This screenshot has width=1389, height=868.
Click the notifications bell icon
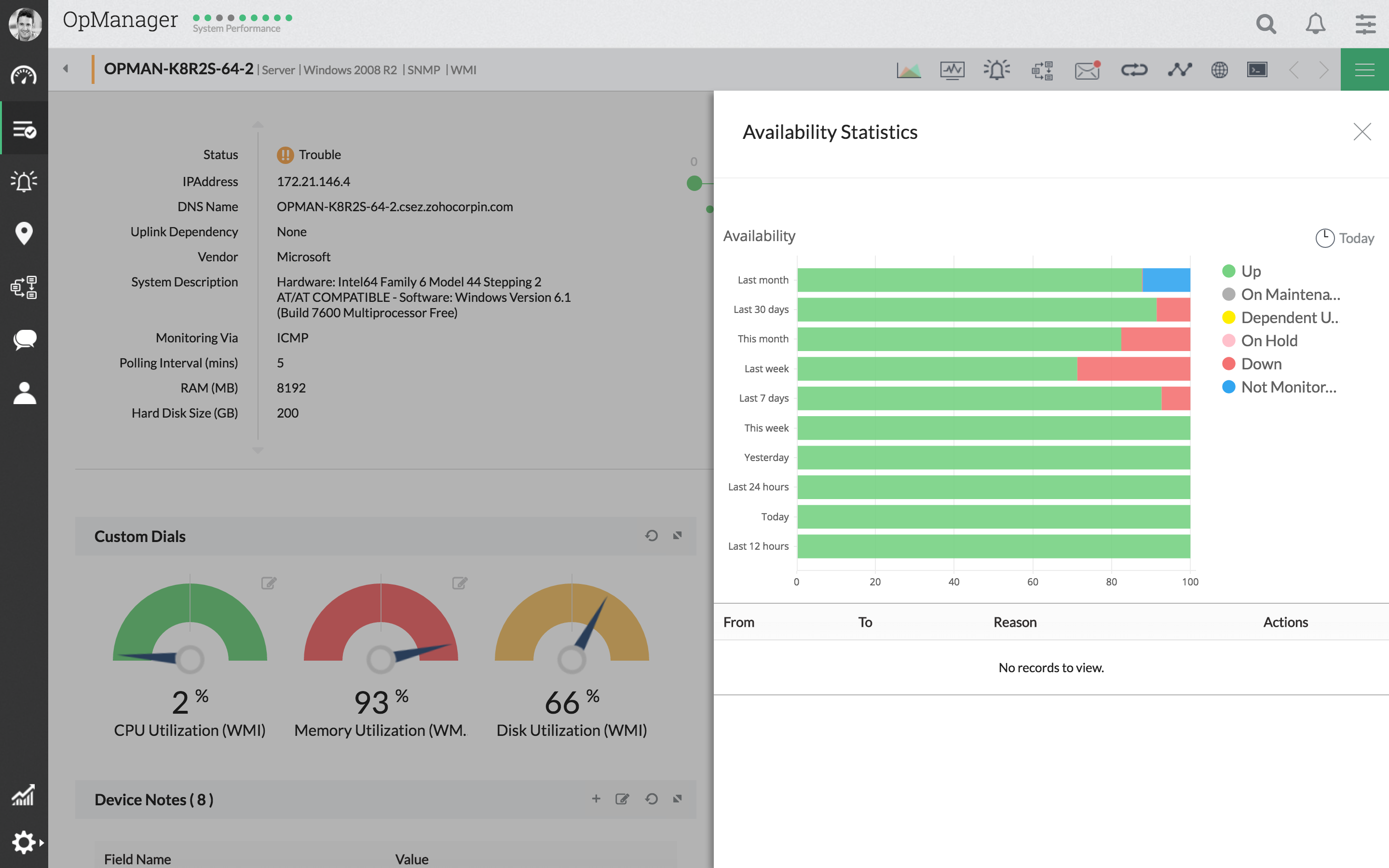1315,24
